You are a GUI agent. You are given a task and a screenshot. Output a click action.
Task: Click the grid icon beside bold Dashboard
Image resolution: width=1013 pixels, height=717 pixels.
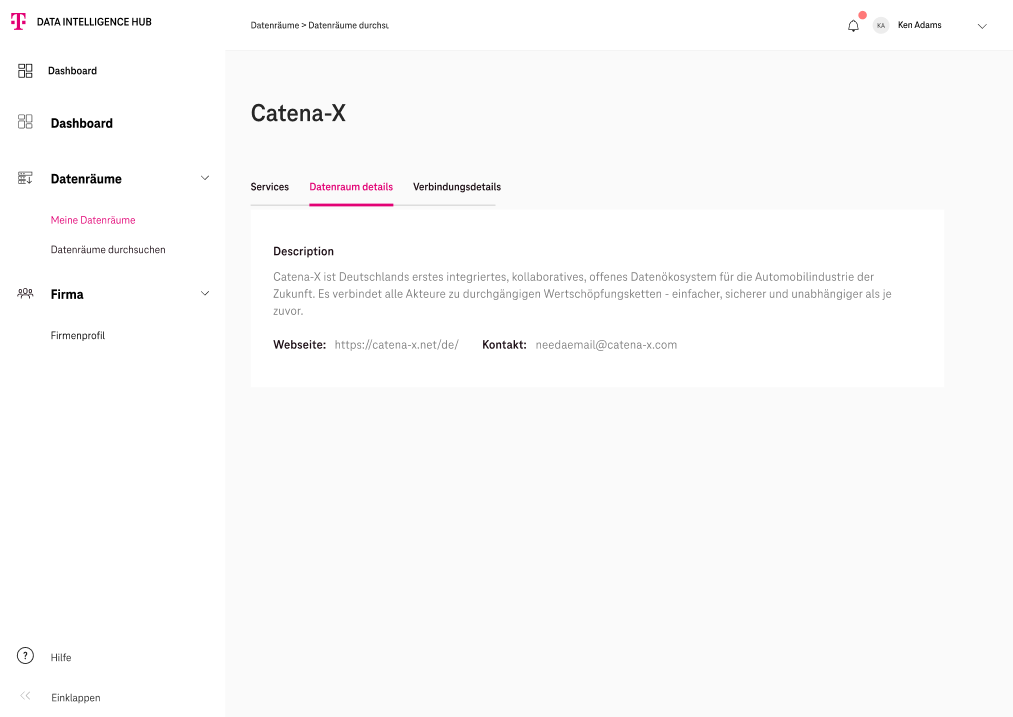(26, 122)
